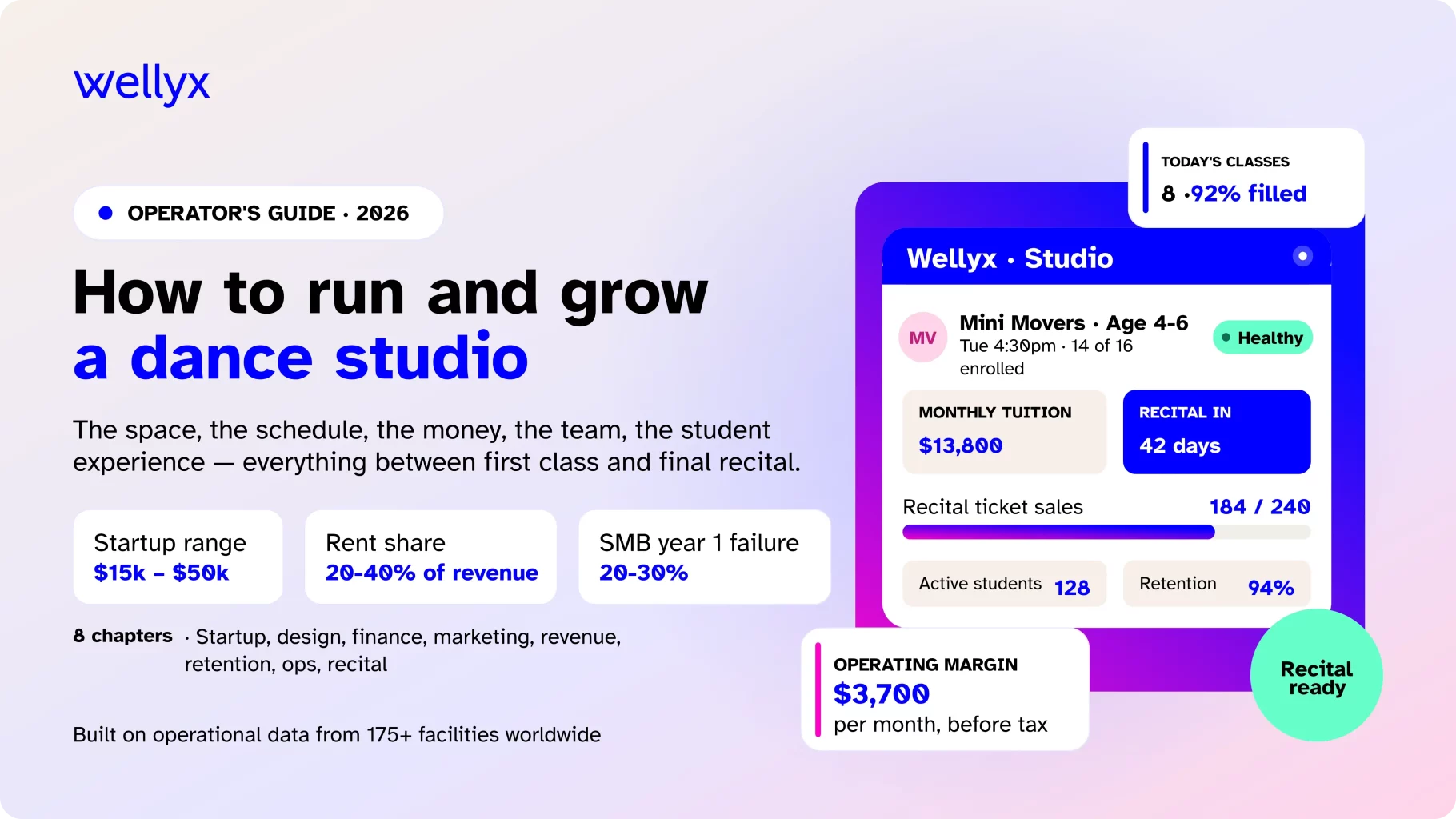1456x819 pixels.
Task: Open the Today's Classes card
Action: click(1246, 176)
